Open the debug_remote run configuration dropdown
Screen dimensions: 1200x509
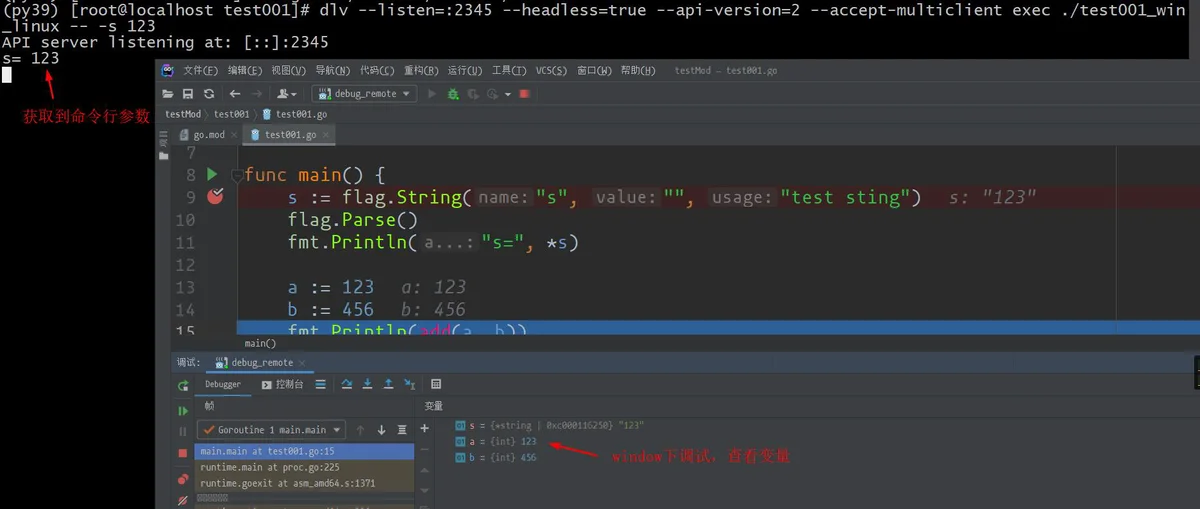point(365,94)
